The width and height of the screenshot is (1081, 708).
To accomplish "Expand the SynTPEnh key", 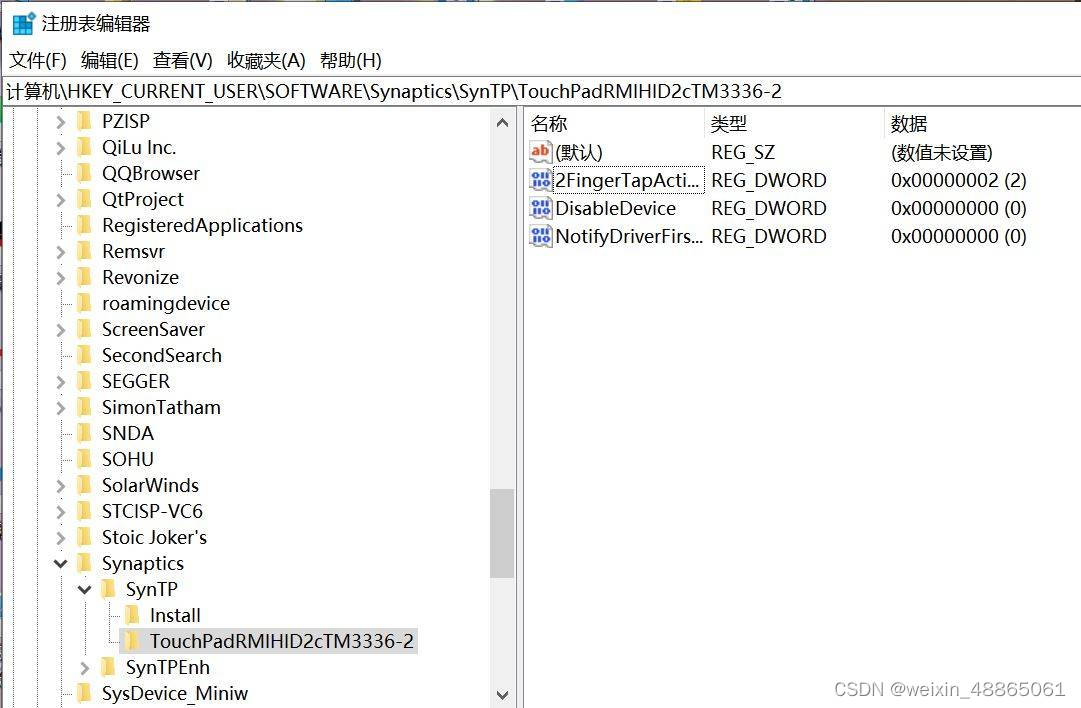I will (85, 668).
